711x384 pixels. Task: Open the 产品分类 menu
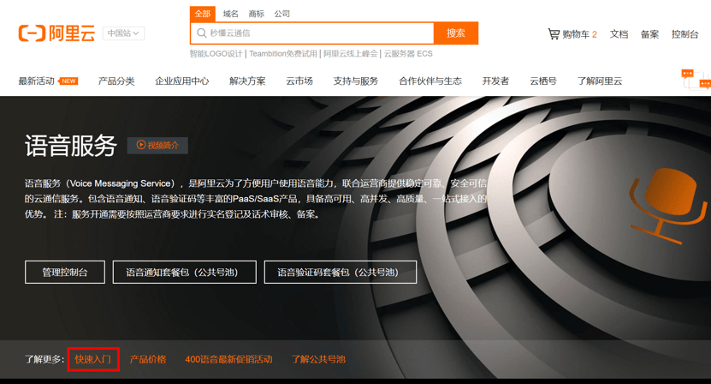(x=116, y=81)
